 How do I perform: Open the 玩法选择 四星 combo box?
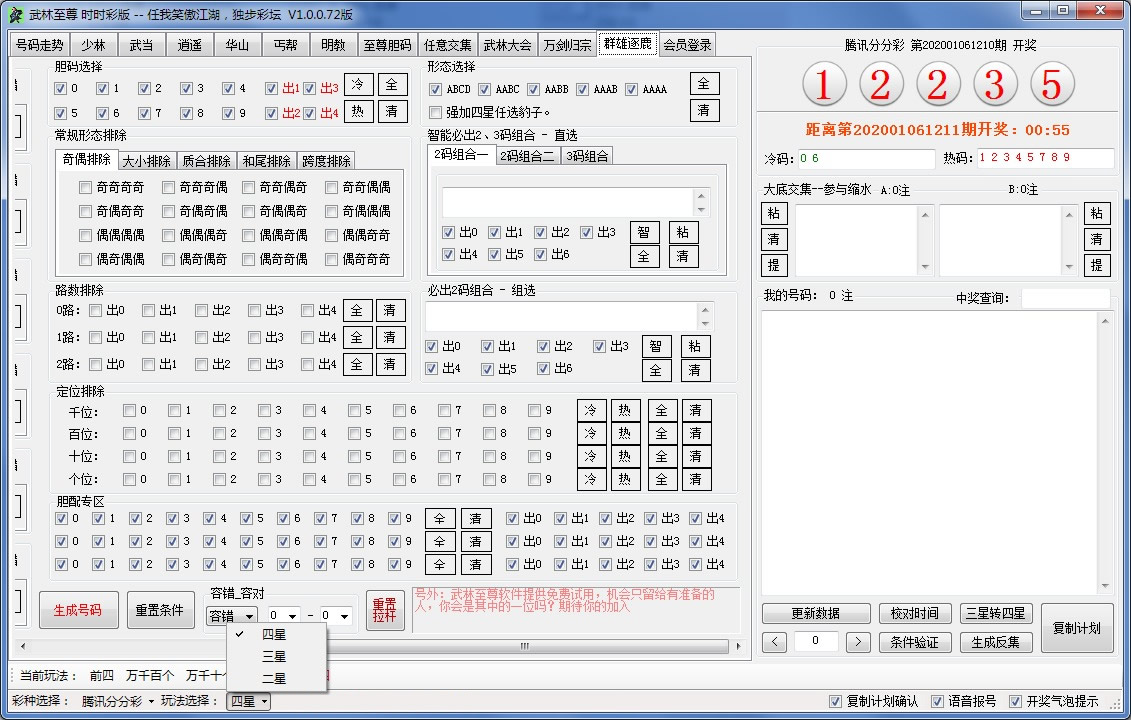(246, 701)
